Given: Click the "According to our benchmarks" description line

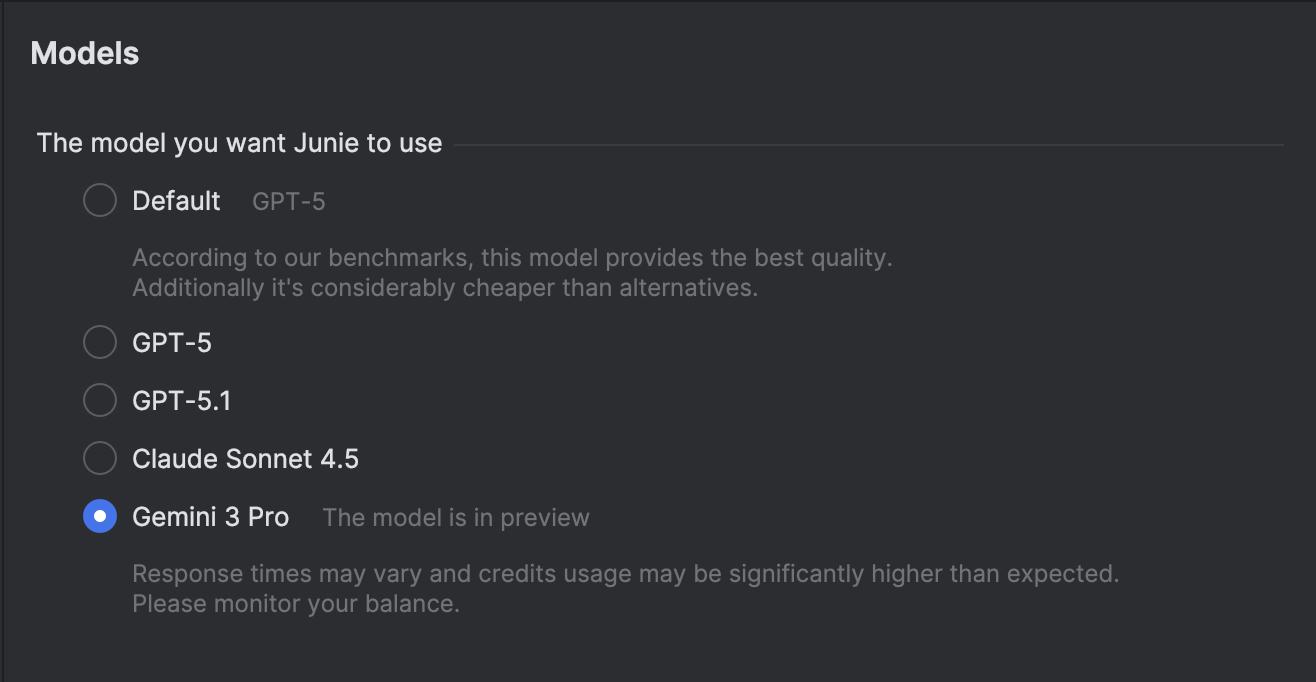Looking at the screenshot, I should pyautogui.click(x=512, y=258).
